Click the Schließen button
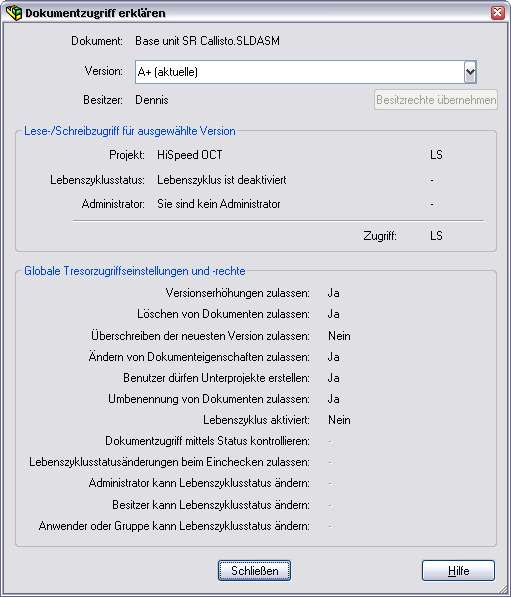Image resolution: width=511 pixels, height=597 pixels. pyautogui.click(x=254, y=570)
